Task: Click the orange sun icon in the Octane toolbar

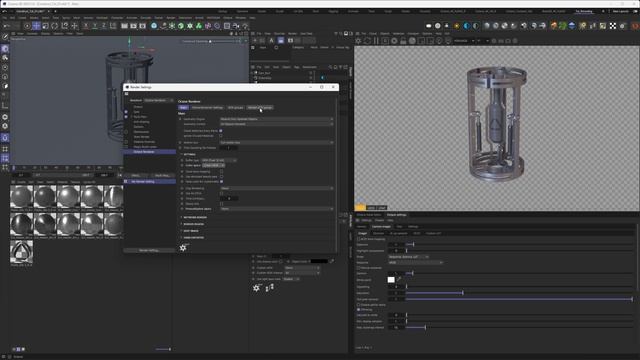Action: [457, 26]
